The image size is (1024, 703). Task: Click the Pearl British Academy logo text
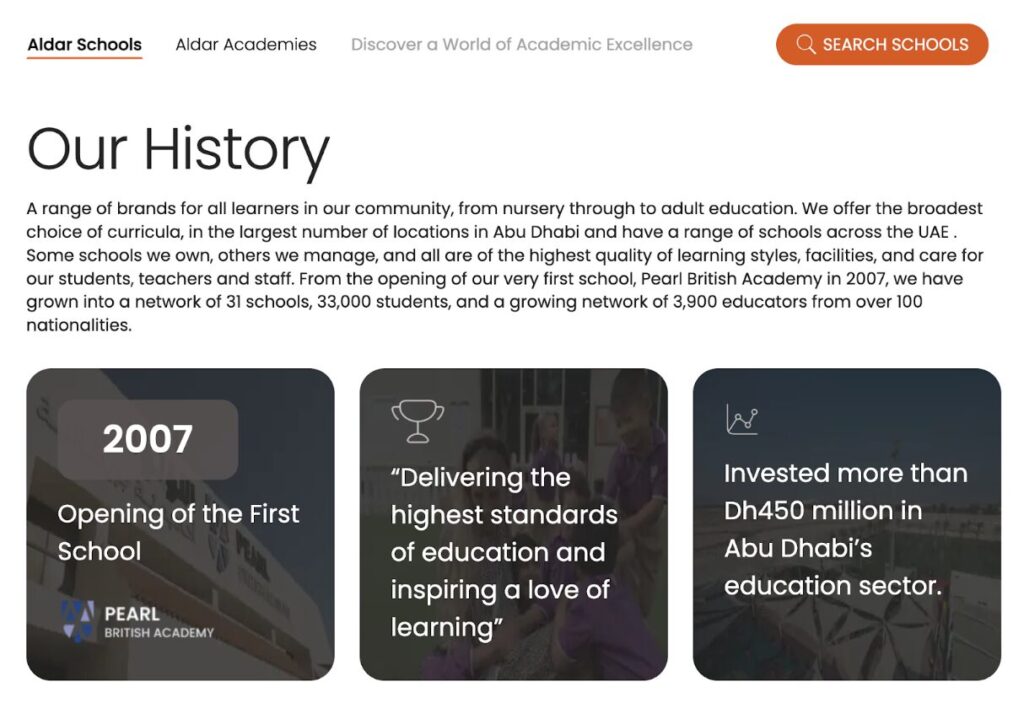pyautogui.click(x=158, y=621)
